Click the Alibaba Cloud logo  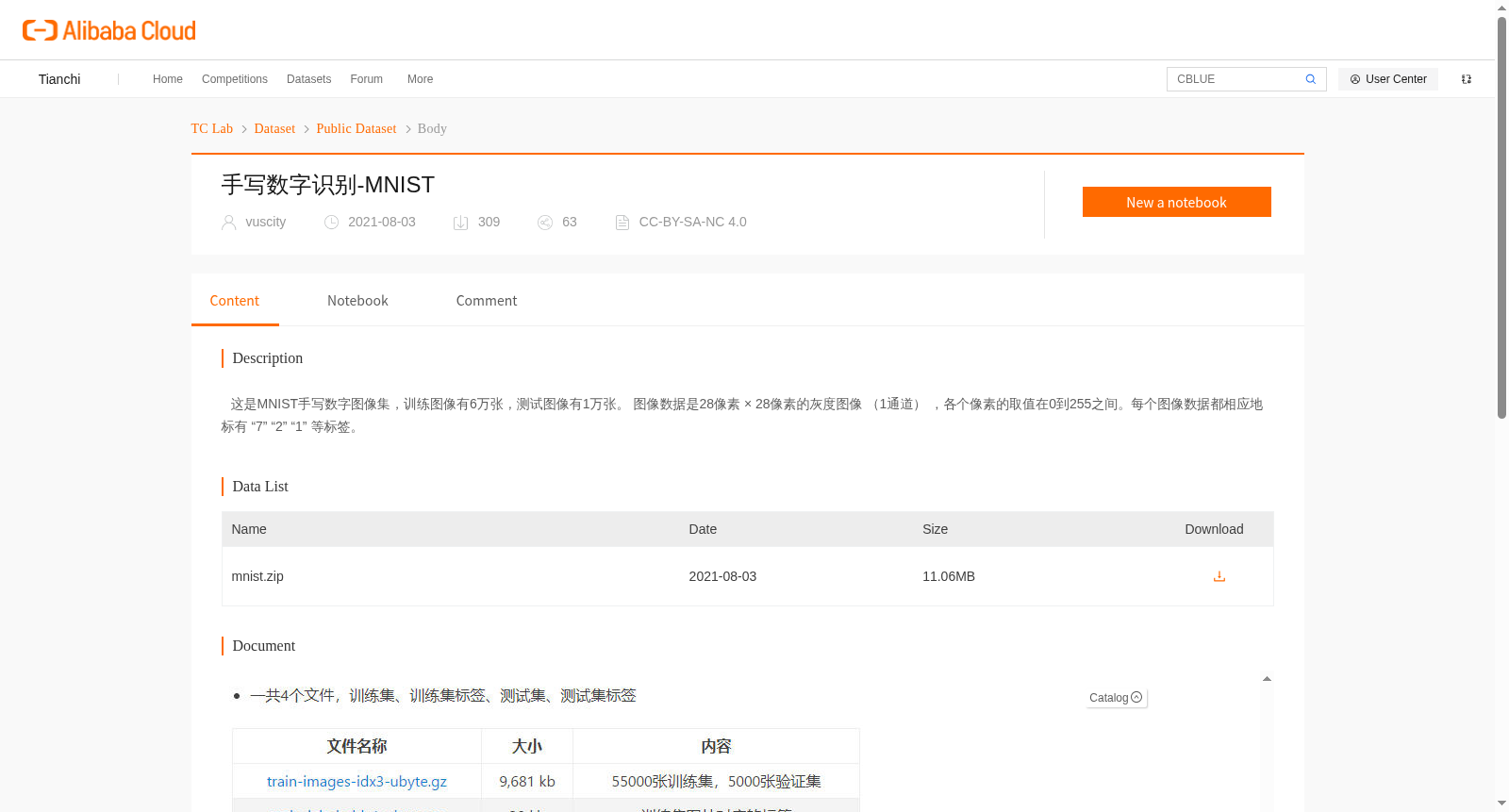pyautogui.click(x=109, y=30)
